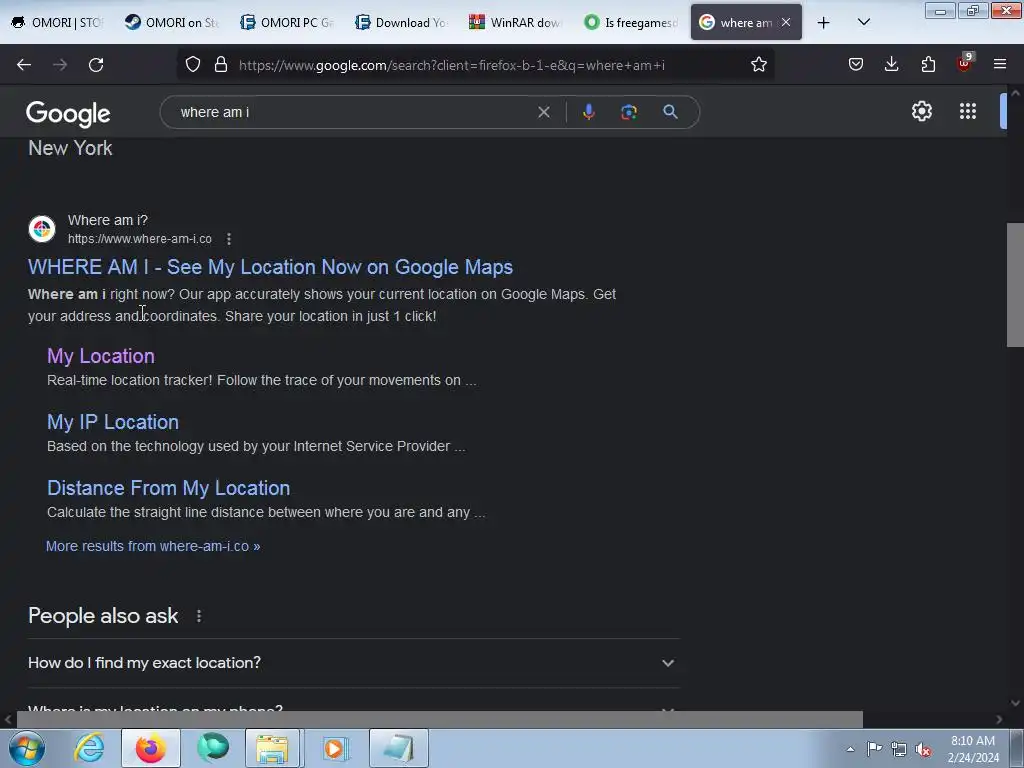Screen dimensions: 1024x768
Task: Open a new browser tab
Action: point(824,23)
